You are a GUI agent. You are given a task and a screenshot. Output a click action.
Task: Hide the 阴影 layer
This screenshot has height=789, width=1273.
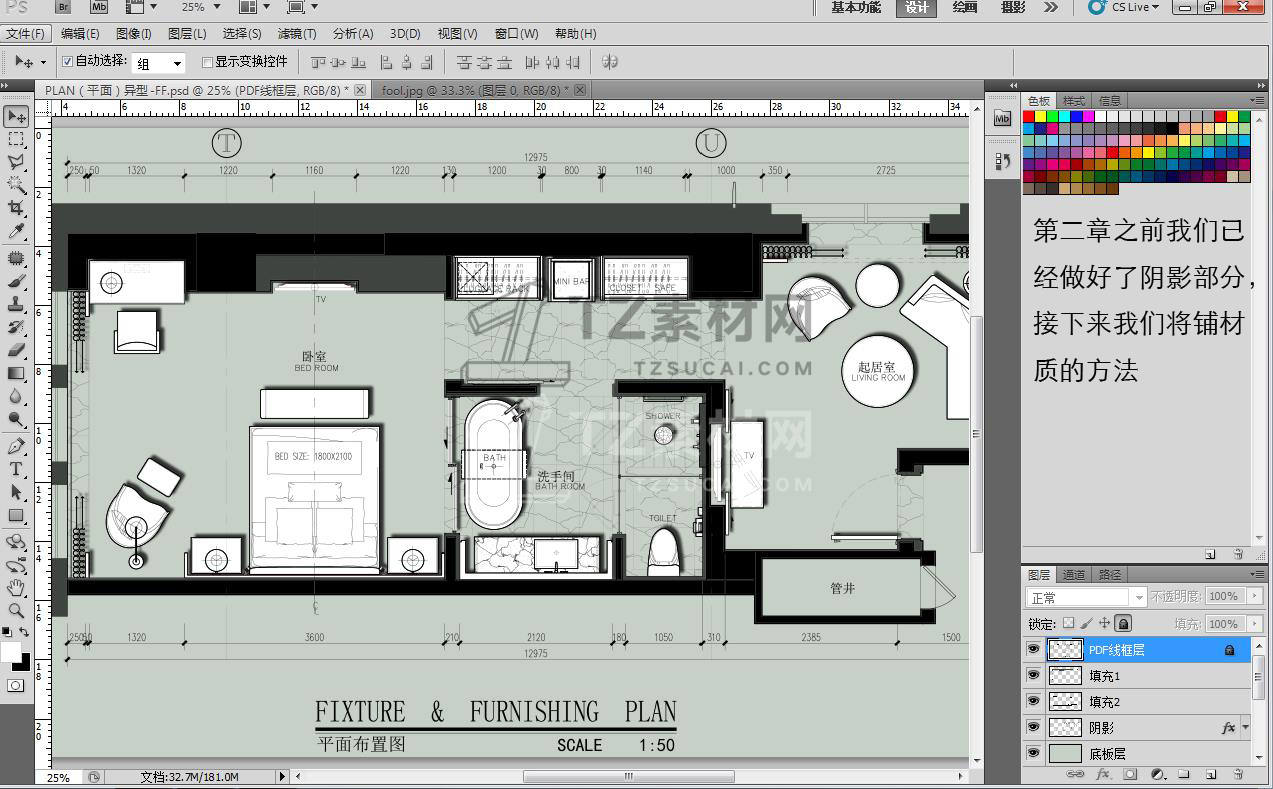pyautogui.click(x=1033, y=728)
